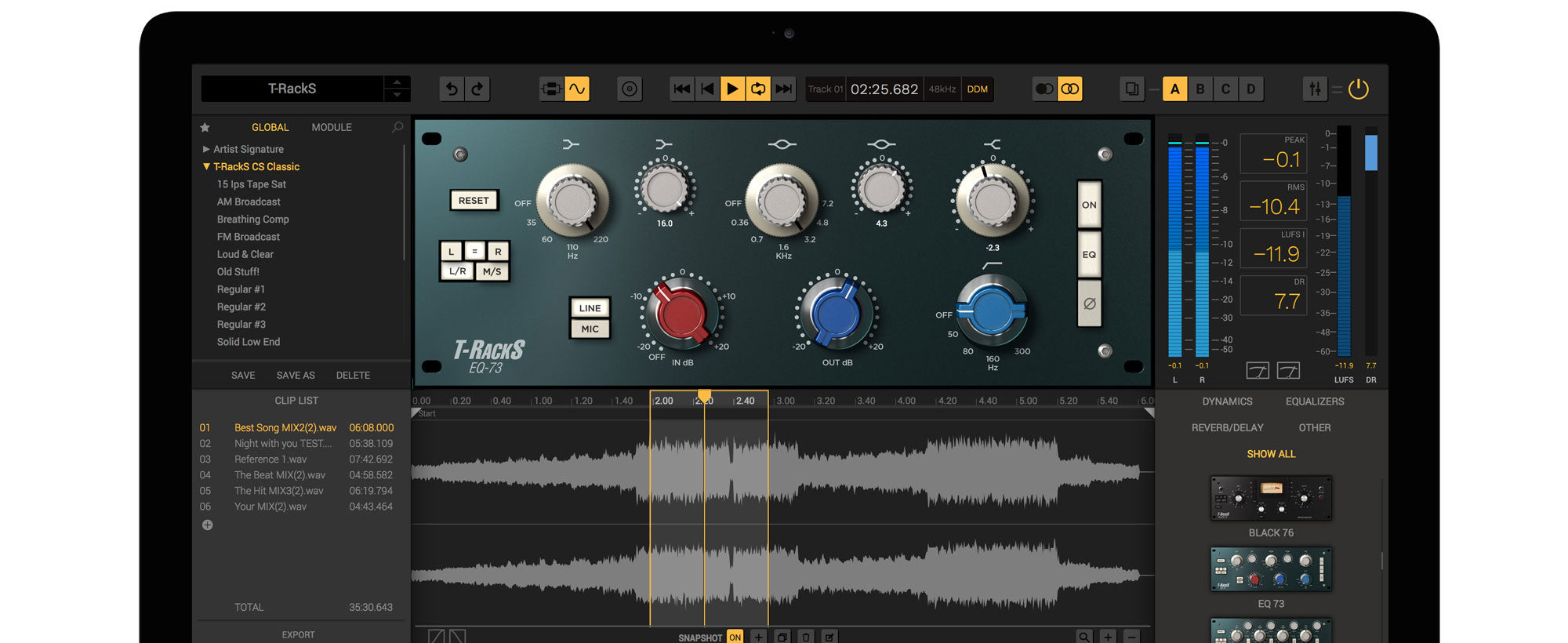1568x643 pixels.
Task: Collapse T-RackS CS Classic folder
Action: pos(206,166)
